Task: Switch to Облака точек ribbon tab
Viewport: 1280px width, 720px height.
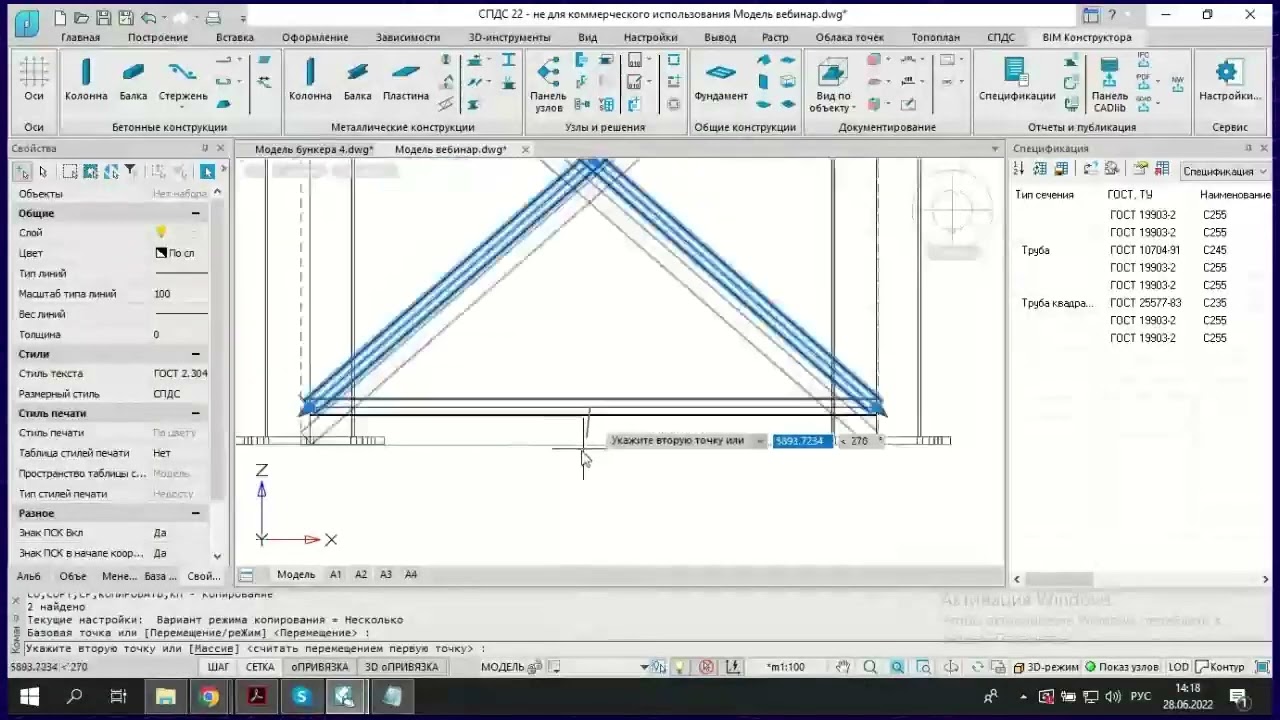Action: (849, 37)
